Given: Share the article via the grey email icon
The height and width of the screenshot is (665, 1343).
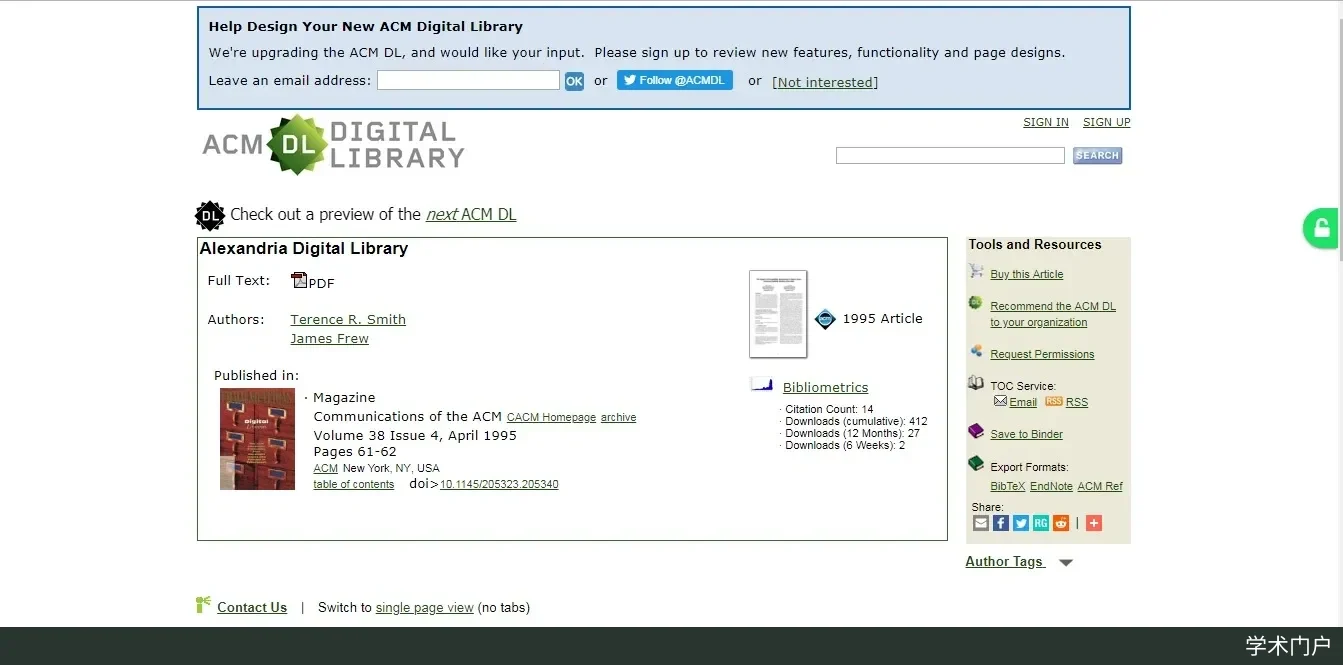Looking at the screenshot, I should coord(981,523).
